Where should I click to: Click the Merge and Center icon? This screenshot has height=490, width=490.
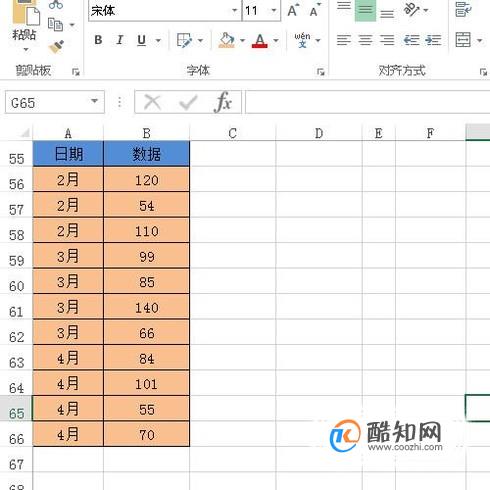(463, 40)
